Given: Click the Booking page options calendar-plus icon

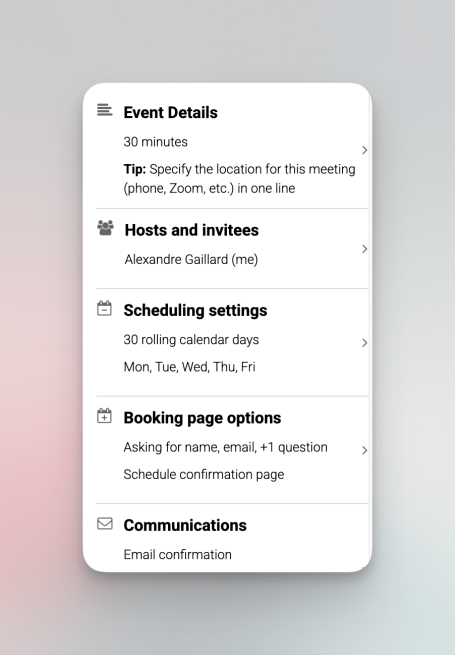Looking at the screenshot, I should point(104,416).
